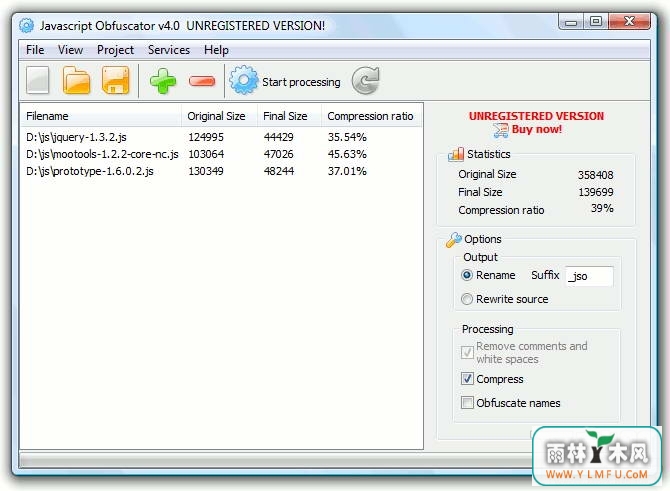
Task: Select the D:\js\mootools-1.2.2-core-nc.js row
Action: coord(221,154)
